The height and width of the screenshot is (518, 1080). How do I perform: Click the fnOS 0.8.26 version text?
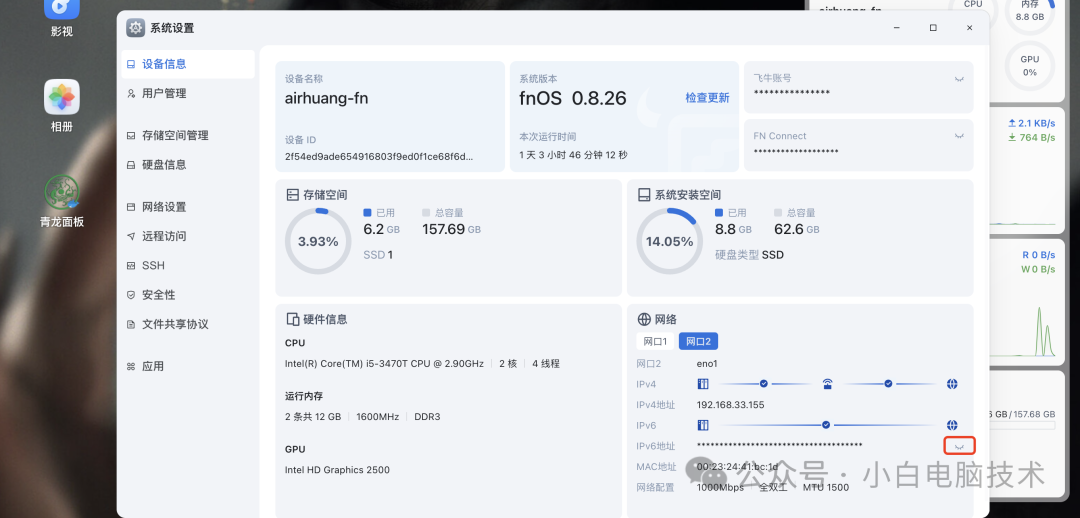[x=573, y=99]
